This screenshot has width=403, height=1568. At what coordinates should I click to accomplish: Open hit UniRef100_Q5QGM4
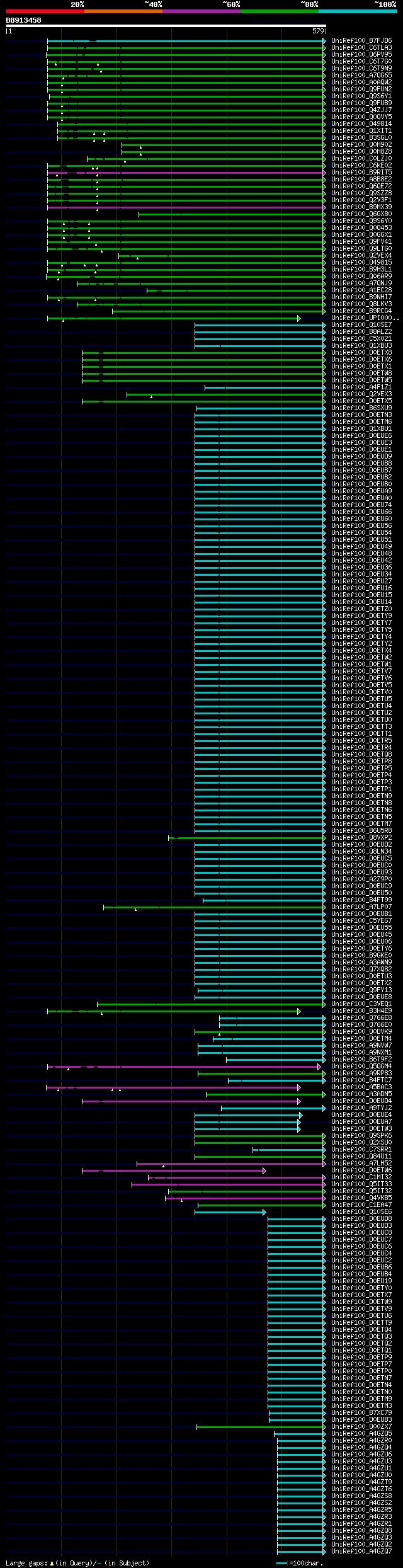point(361,1067)
